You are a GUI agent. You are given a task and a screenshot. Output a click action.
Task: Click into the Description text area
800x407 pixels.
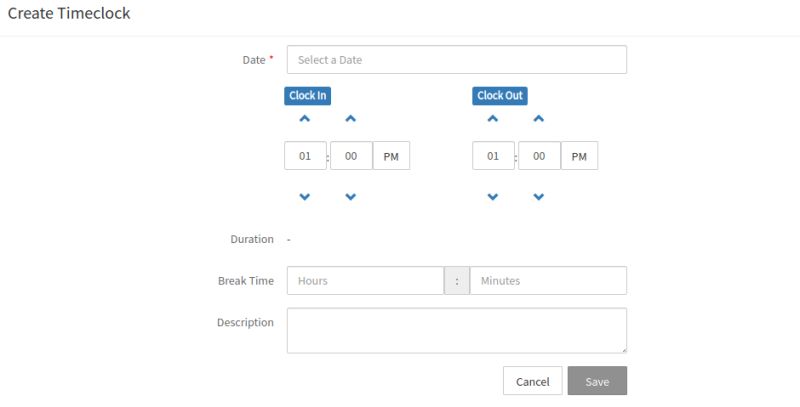(x=457, y=330)
